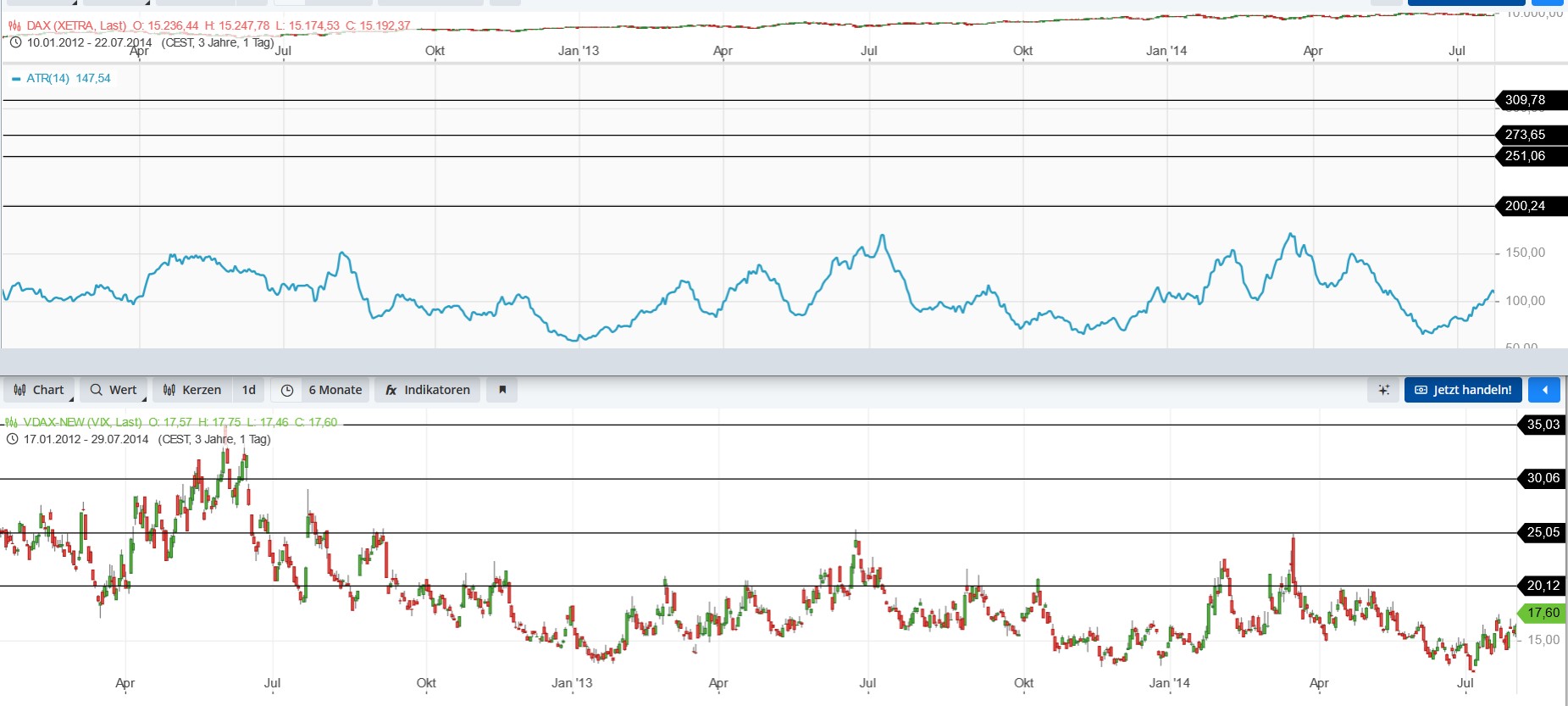Open the Wert search dropdown

click(114, 390)
